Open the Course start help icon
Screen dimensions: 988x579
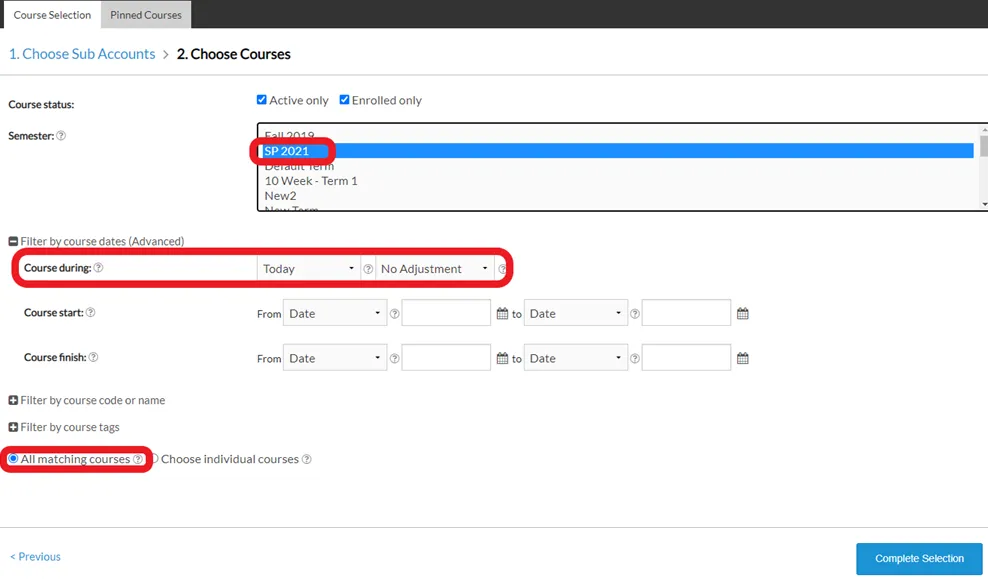pyautogui.click(x=91, y=312)
